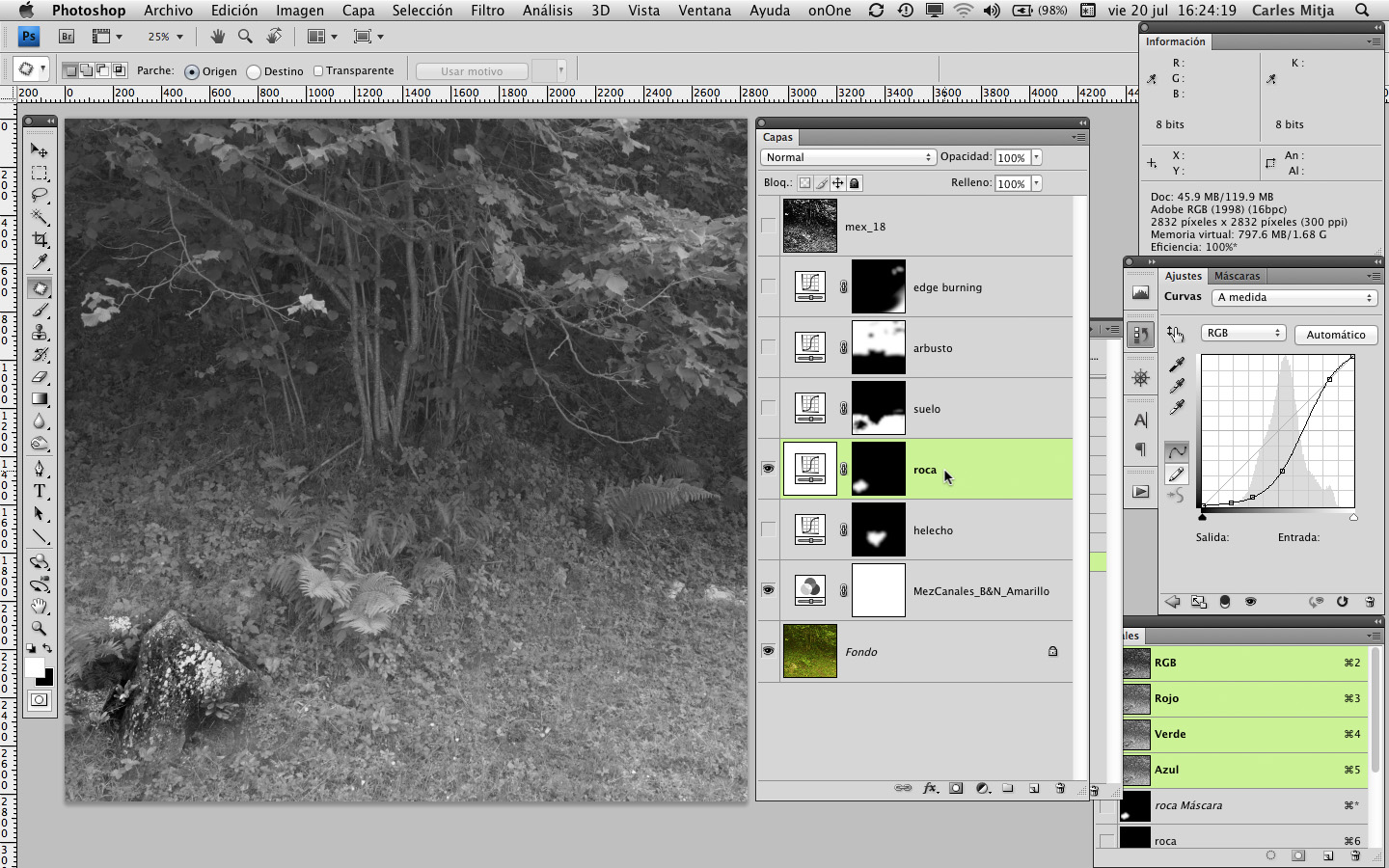
Task: Enable the Transparente checkbox
Action: point(318,70)
